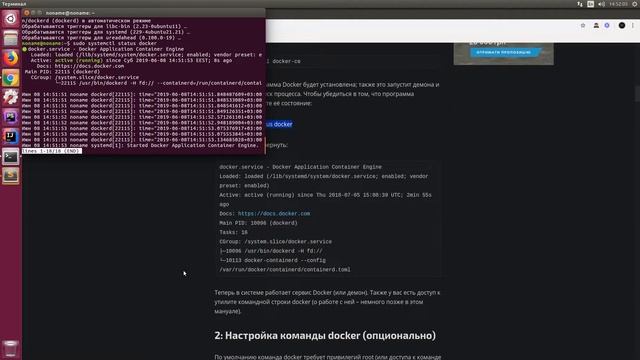Viewport: 640px width, 360px height.
Task: Close the terminal window
Action: (27, 13)
